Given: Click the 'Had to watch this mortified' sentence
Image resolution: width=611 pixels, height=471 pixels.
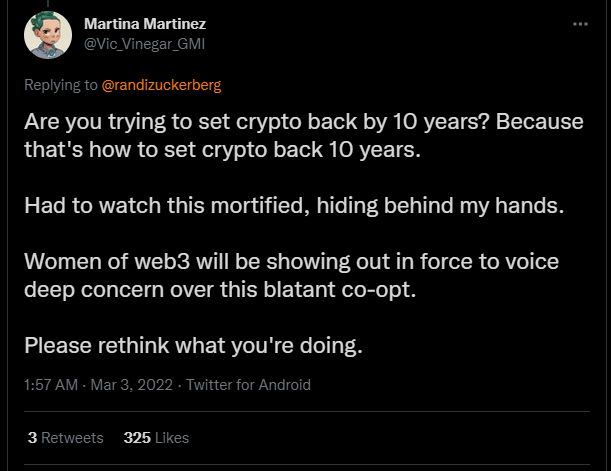Looking at the screenshot, I should (294, 206).
